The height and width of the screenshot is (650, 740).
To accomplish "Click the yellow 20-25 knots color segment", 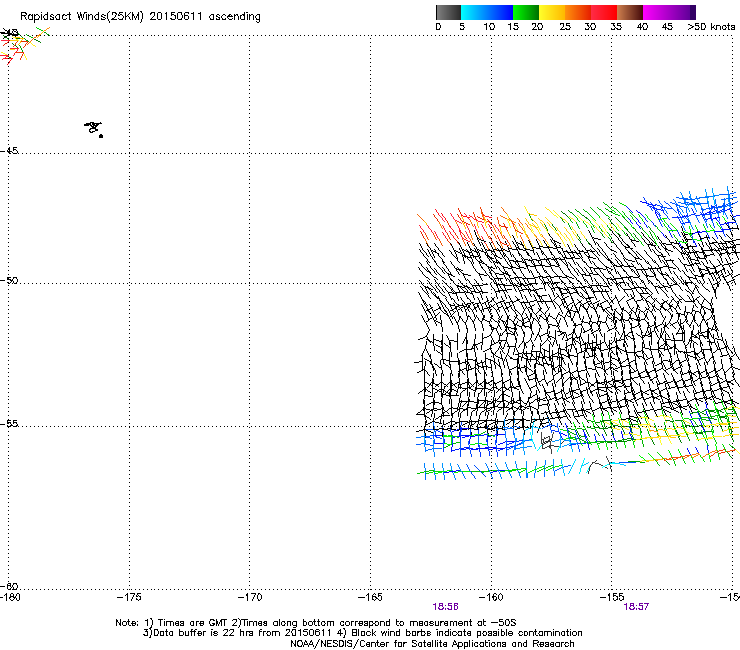I will 552,12.
